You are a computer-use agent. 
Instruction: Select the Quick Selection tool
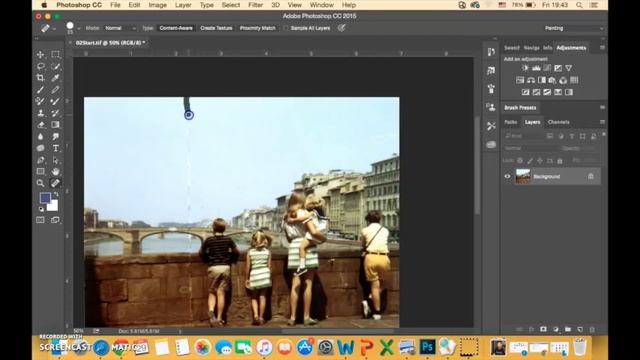(x=56, y=66)
